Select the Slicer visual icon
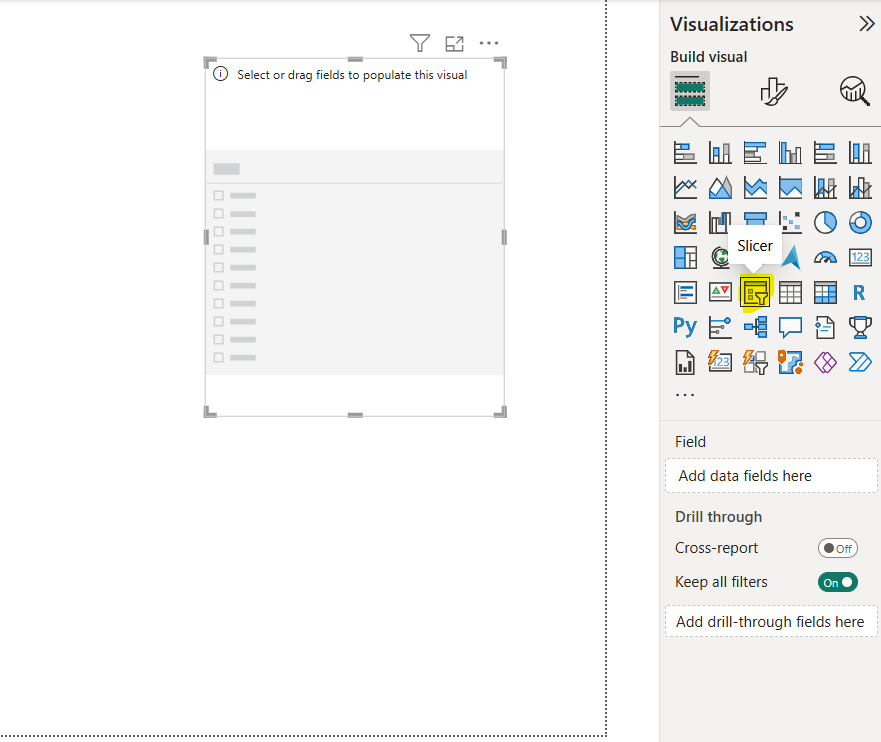This screenshot has width=881, height=742. click(755, 293)
